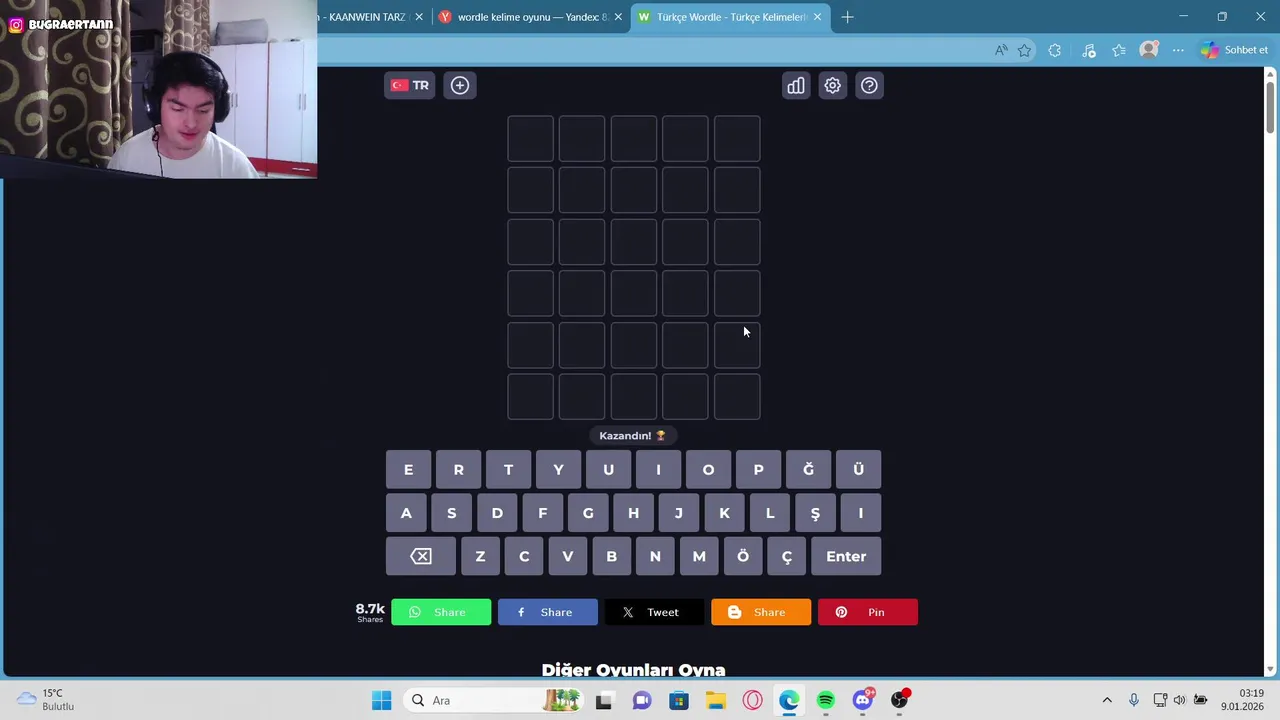Open the Teams chat taskbar icon
Image resolution: width=1280 pixels, height=720 pixels.
[x=641, y=701]
